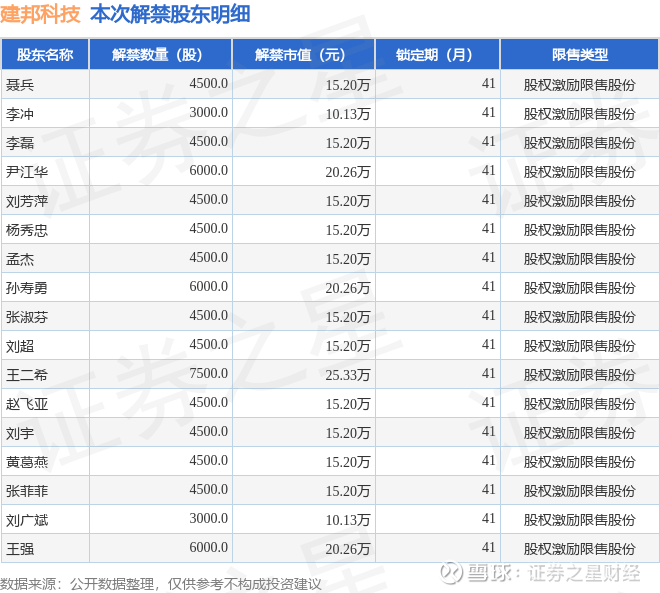Click 15.20万 value in 黄葛燕 row
Image resolution: width=660 pixels, height=593 pixels.
(348, 462)
